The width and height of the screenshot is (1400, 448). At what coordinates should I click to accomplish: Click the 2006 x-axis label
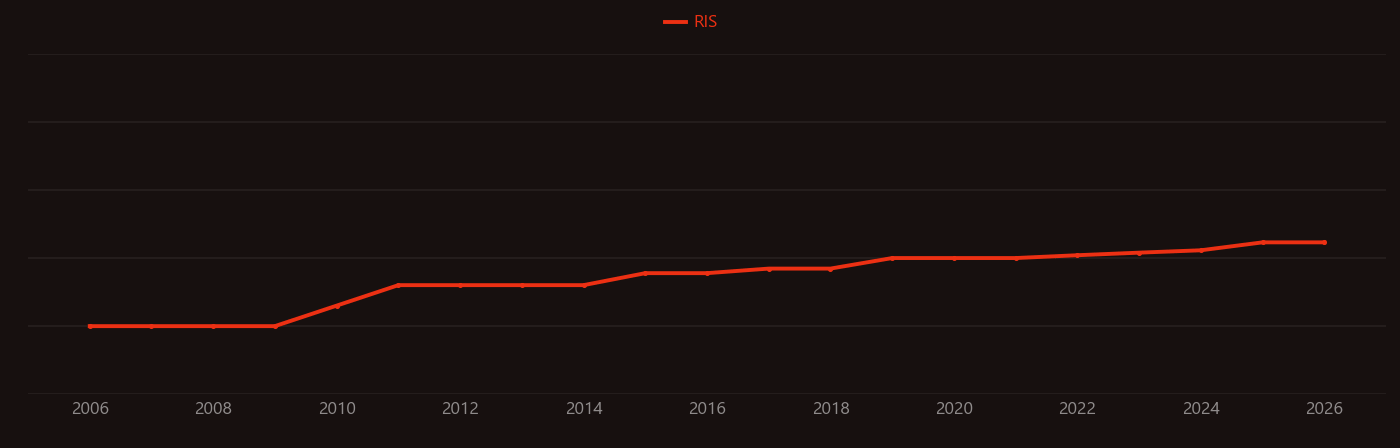[90, 409]
